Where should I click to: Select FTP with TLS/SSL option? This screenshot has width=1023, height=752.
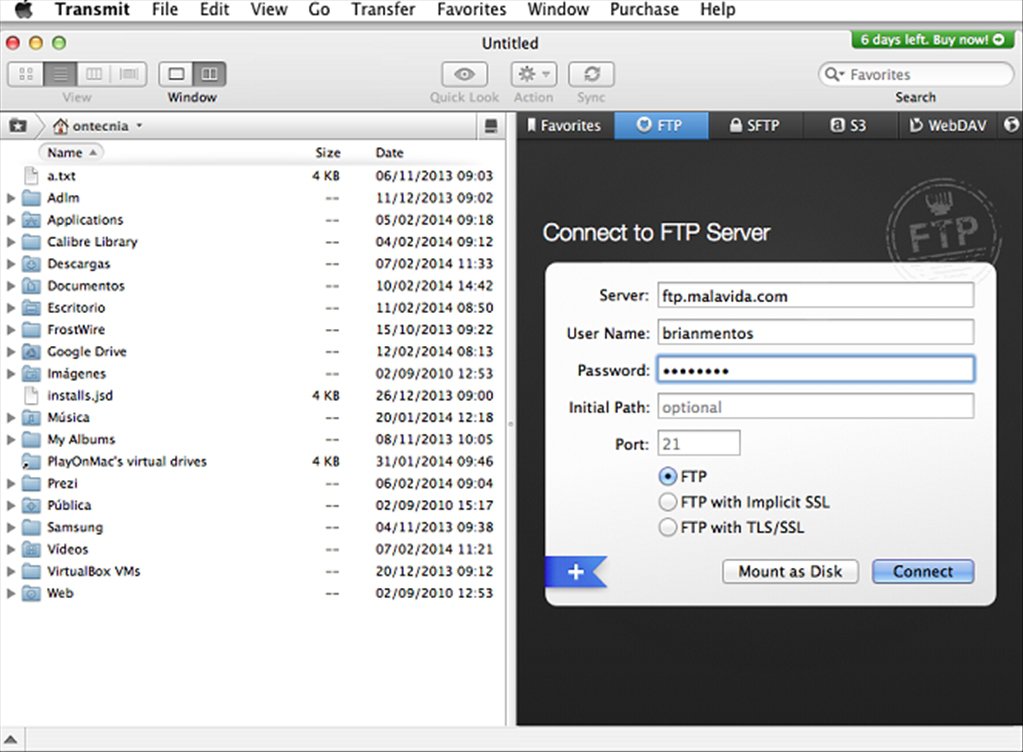point(667,527)
